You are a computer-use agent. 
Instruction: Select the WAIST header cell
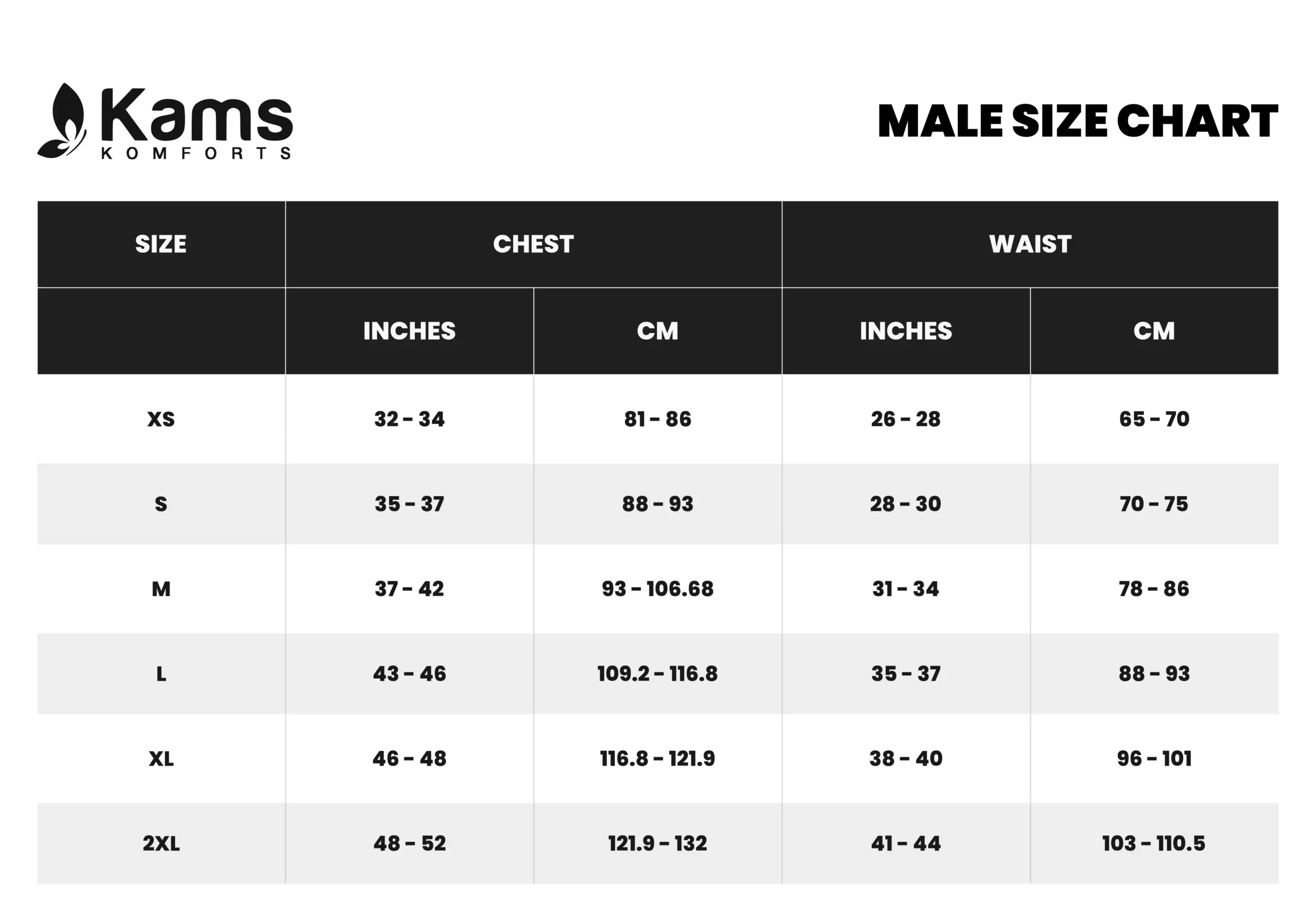[1030, 244]
